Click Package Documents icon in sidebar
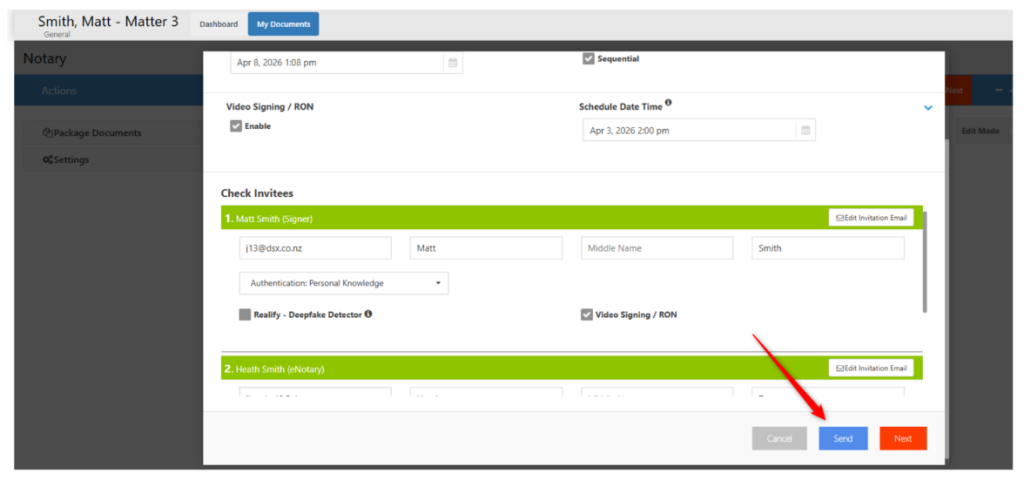This screenshot has height=480, width=1024. (x=47, y=133)
